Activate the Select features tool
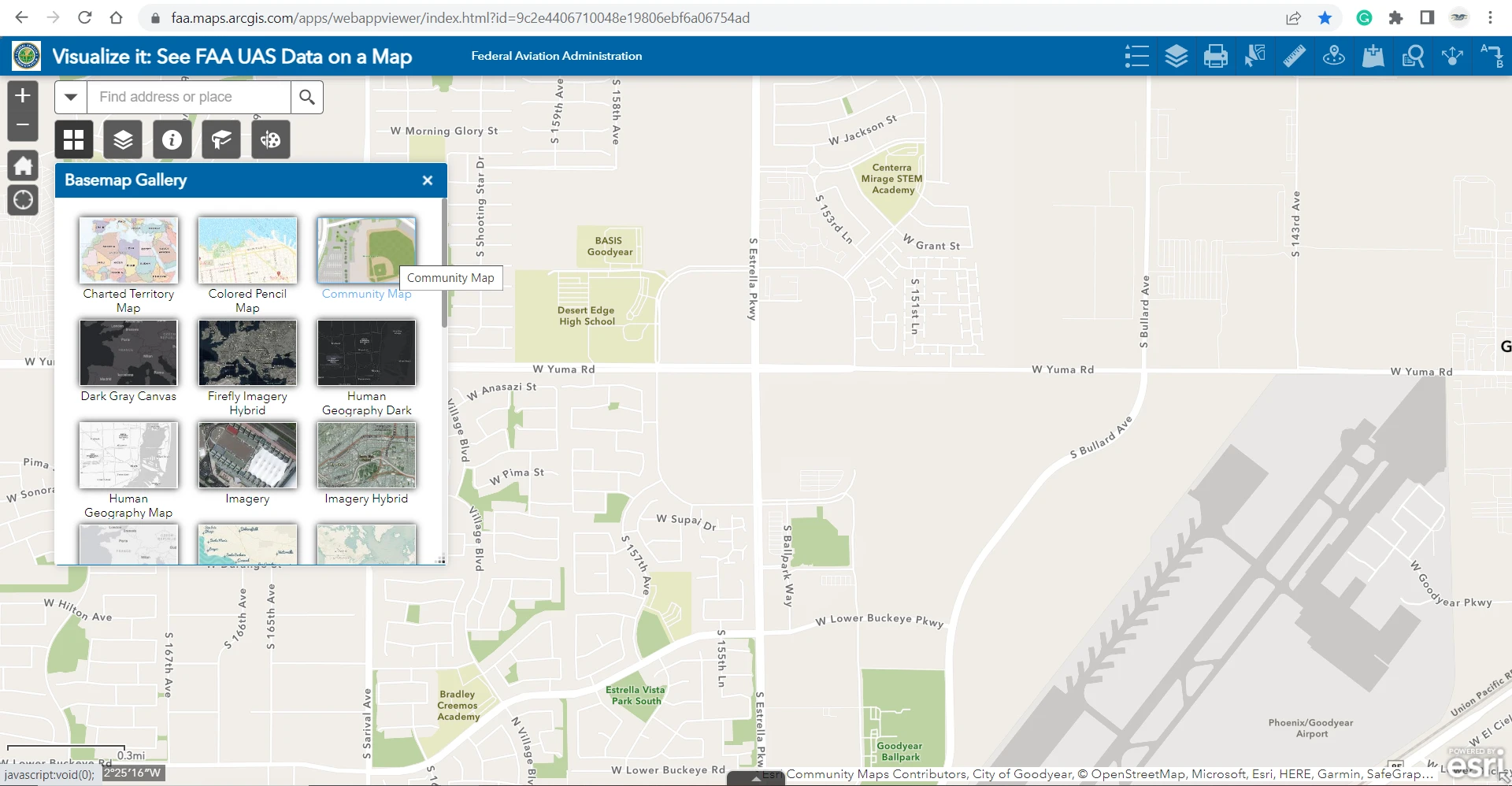The width and height of the screenshot is (1512, 786). point(1255,56)
